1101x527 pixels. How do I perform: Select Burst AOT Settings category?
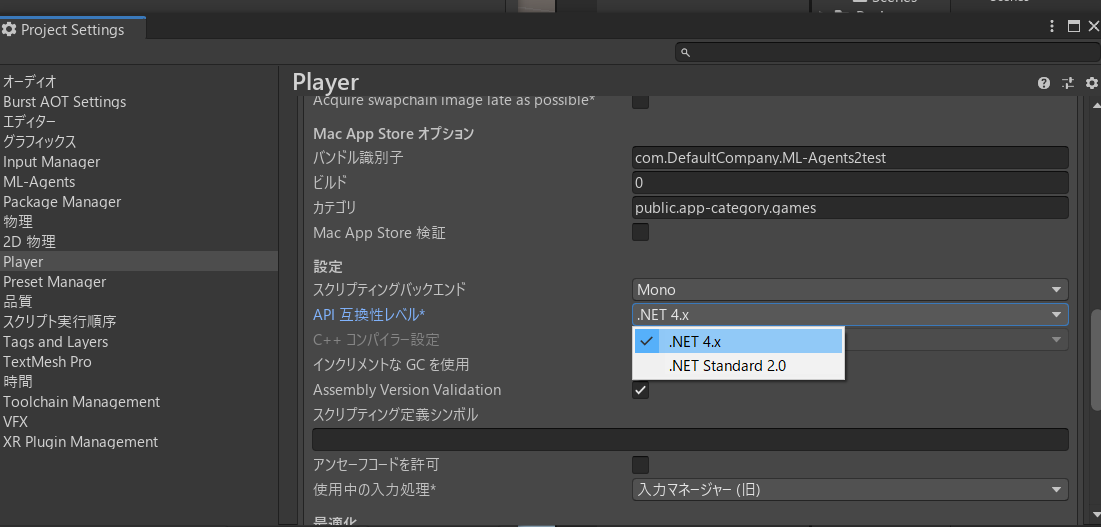click(139, 102)
